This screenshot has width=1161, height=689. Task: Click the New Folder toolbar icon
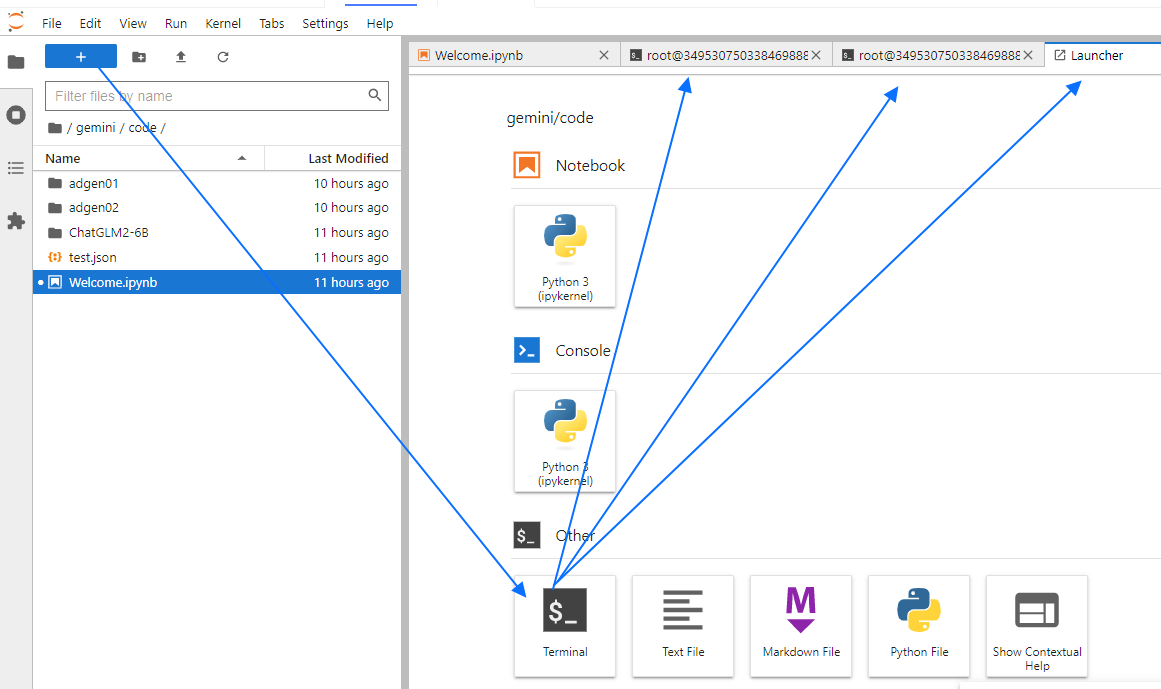click(139, 57)
